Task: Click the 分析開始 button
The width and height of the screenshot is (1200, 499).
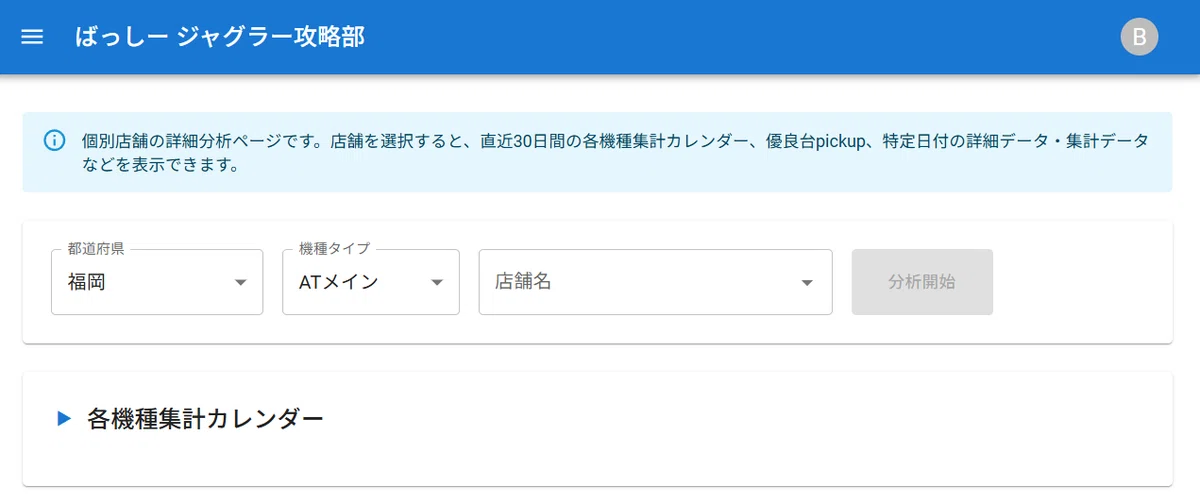Action: click(x=922, y=282)
